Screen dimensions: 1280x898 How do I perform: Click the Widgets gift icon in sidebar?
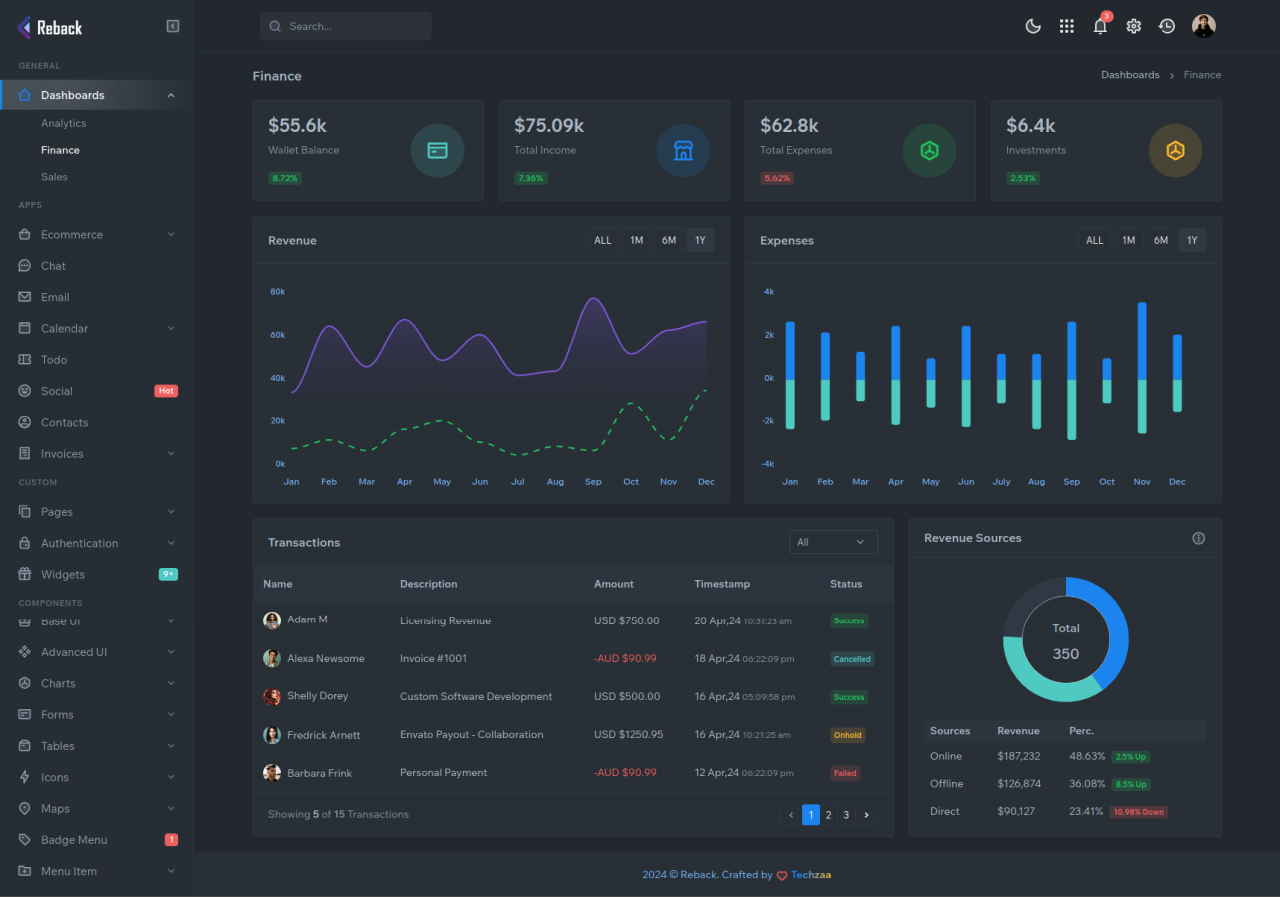[25, 575]
